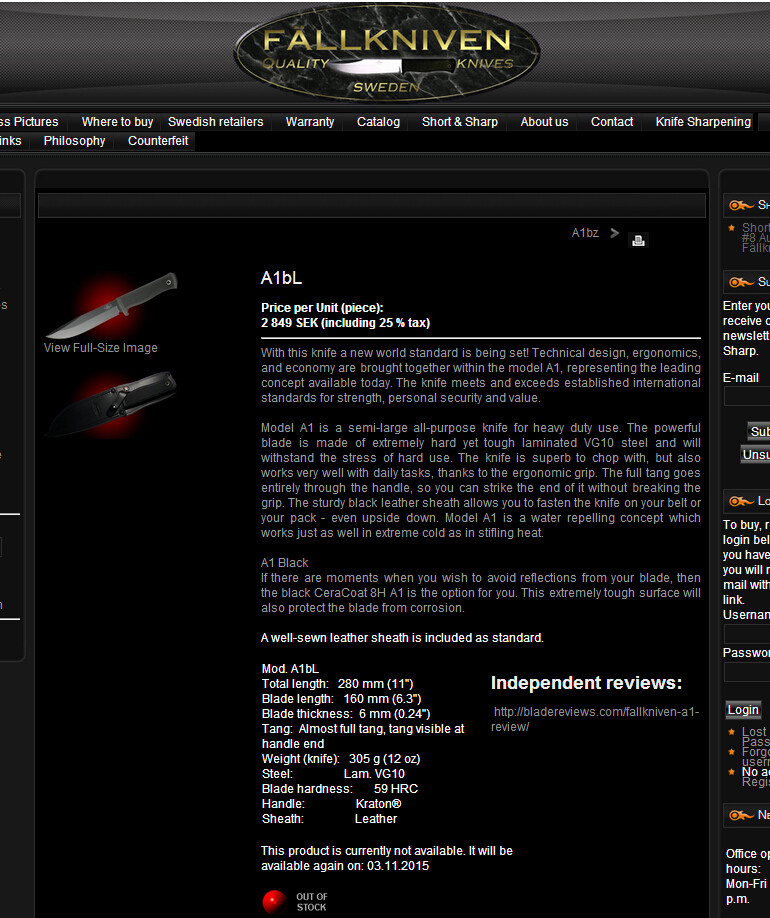Open the Contact page

612,122
